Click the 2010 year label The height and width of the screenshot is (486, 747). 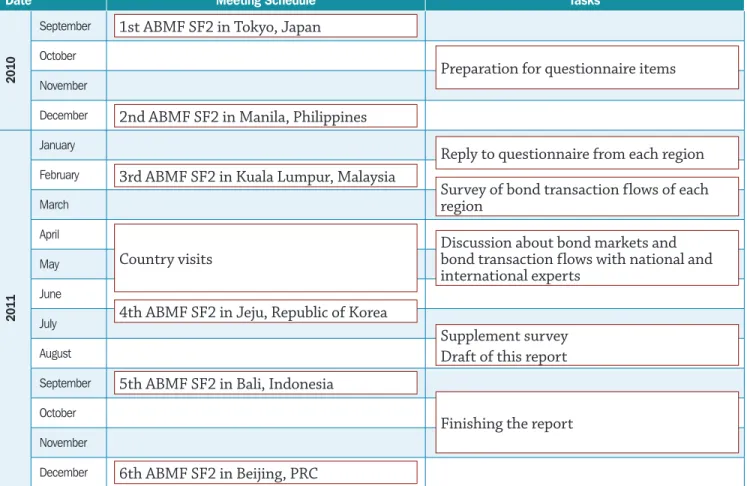pos(10,70)
